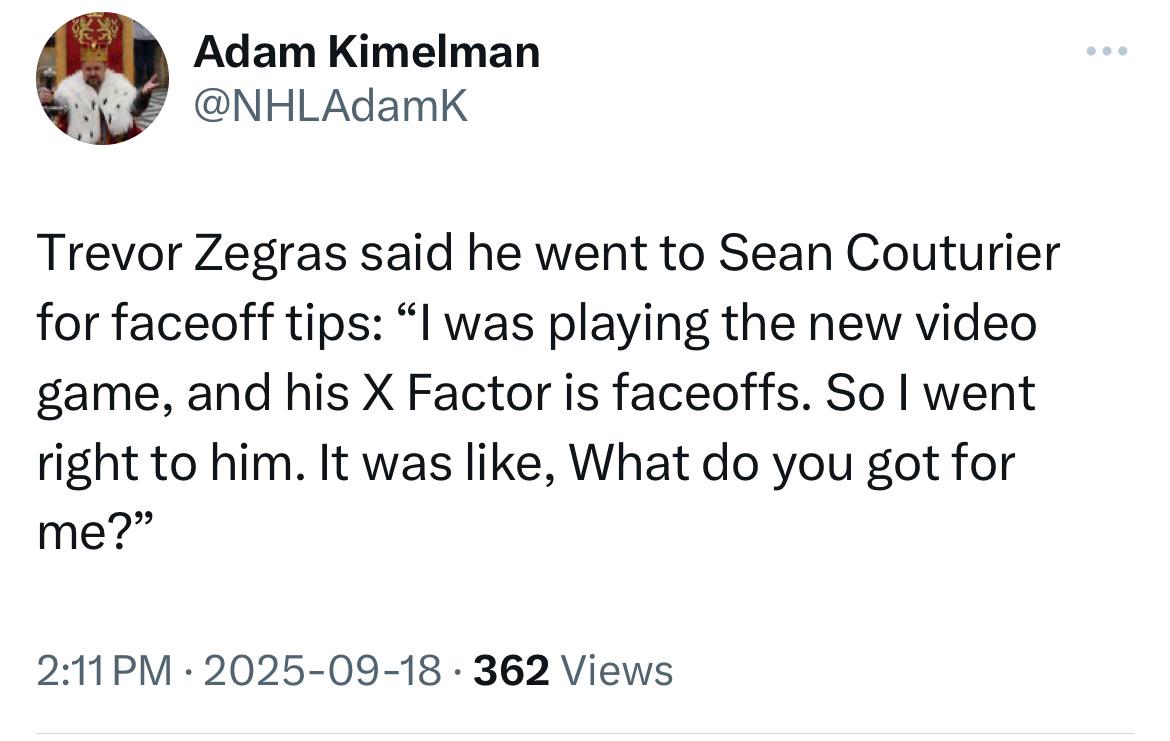Click the Adam Kimelman display name
Image resolution: width=1170 pixels, height=741 pixels.
click(x=366, y=52)
